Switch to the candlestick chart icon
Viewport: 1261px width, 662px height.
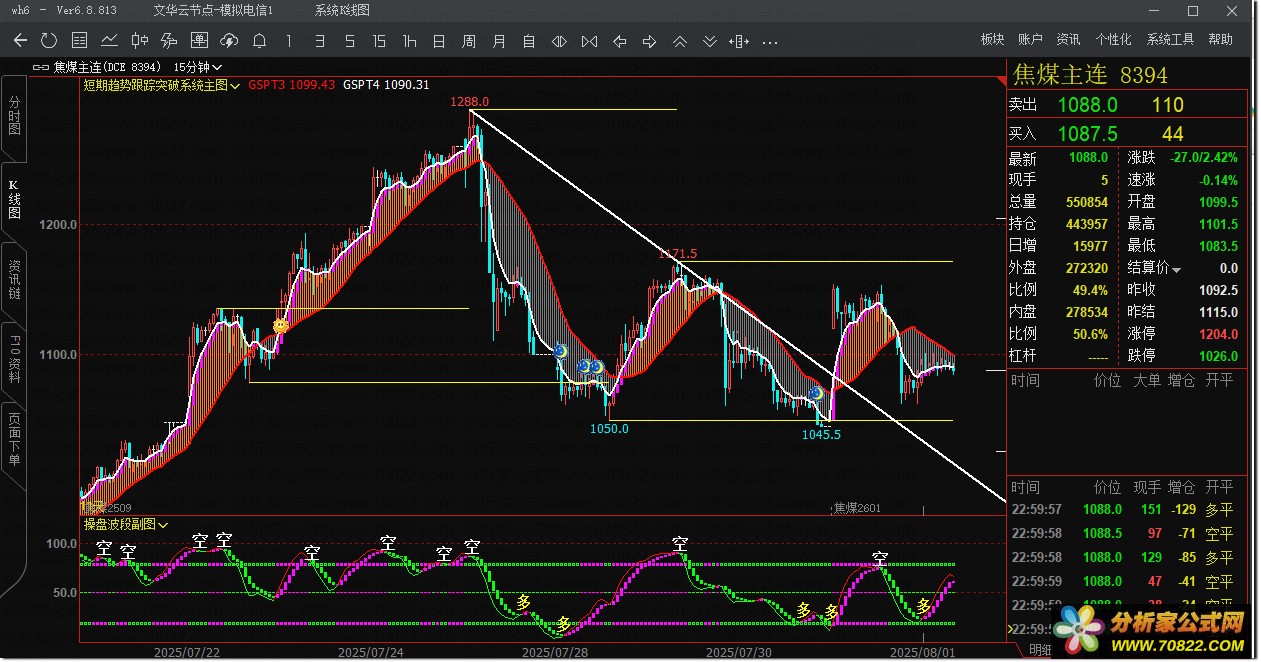click(139, 41)
